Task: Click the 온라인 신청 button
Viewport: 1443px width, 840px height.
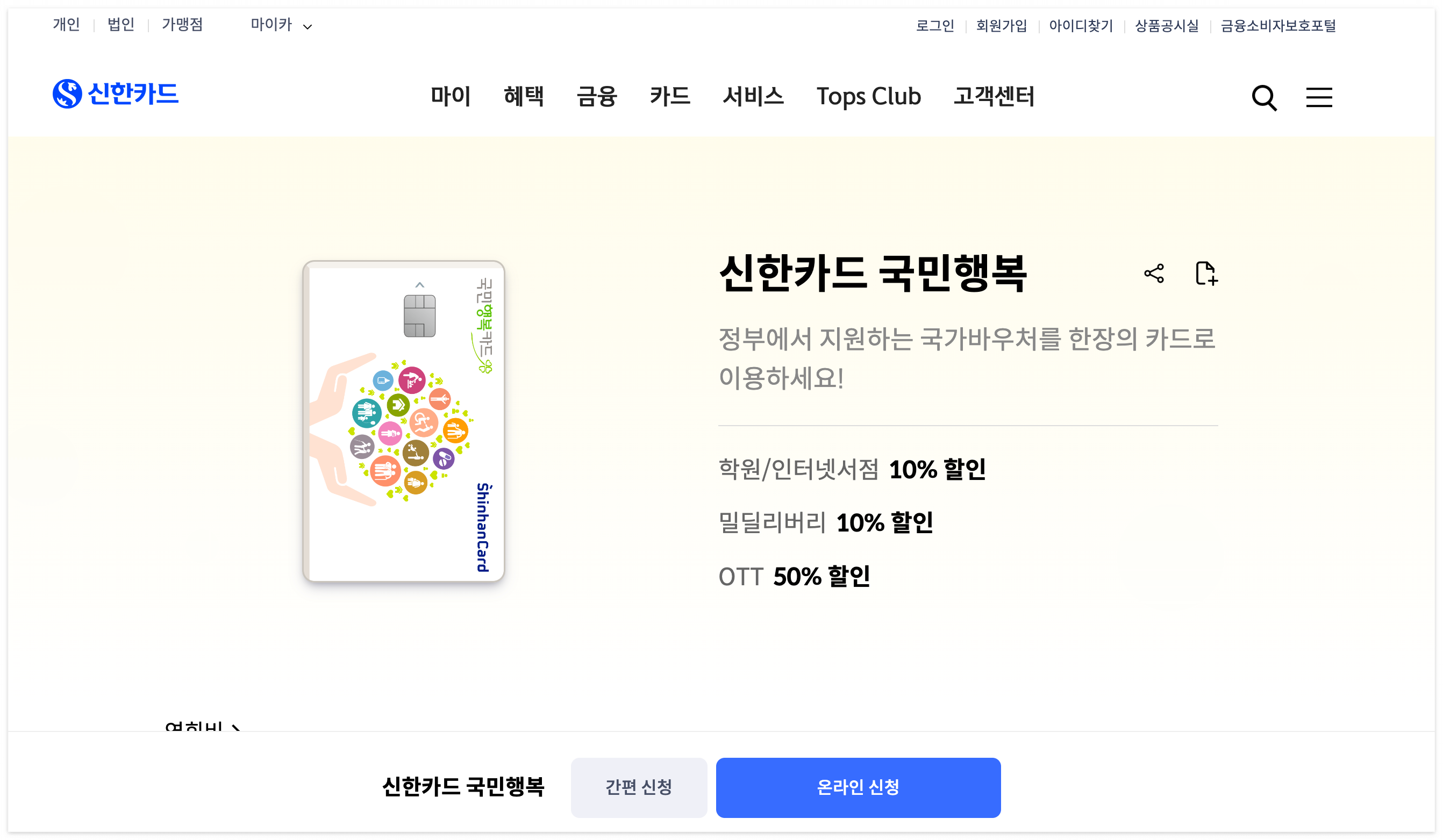Action: point(859,787)
